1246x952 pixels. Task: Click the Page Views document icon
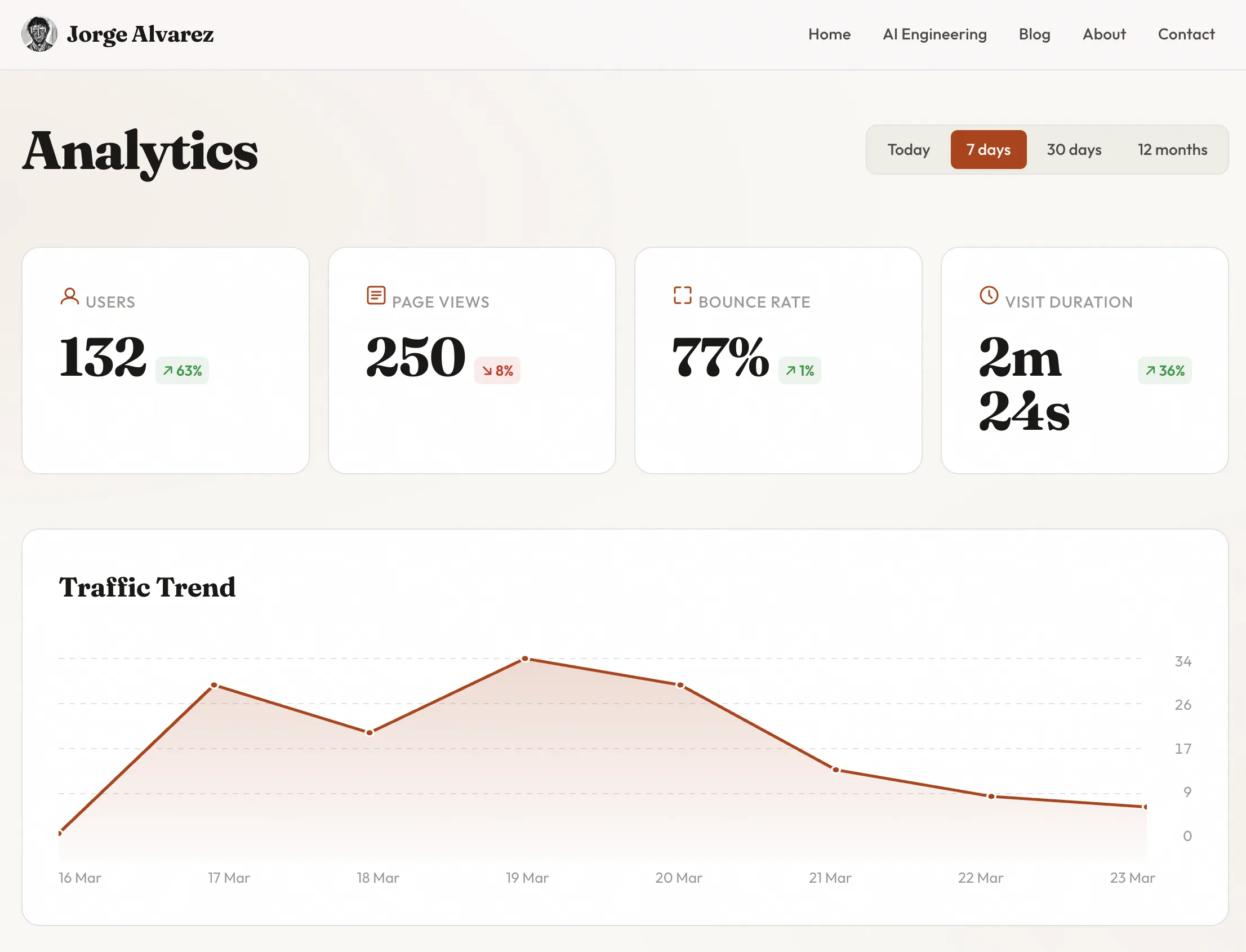376,295
